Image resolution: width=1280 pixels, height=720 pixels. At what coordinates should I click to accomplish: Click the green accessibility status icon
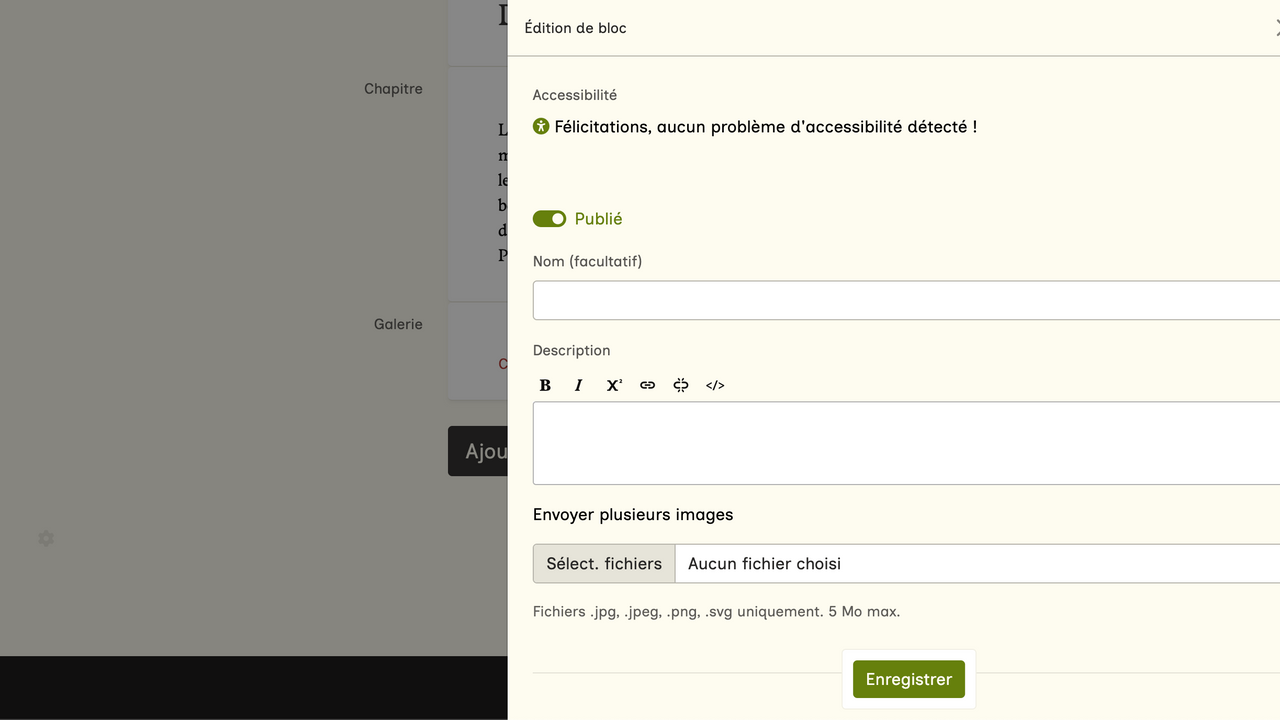(541, 126)
